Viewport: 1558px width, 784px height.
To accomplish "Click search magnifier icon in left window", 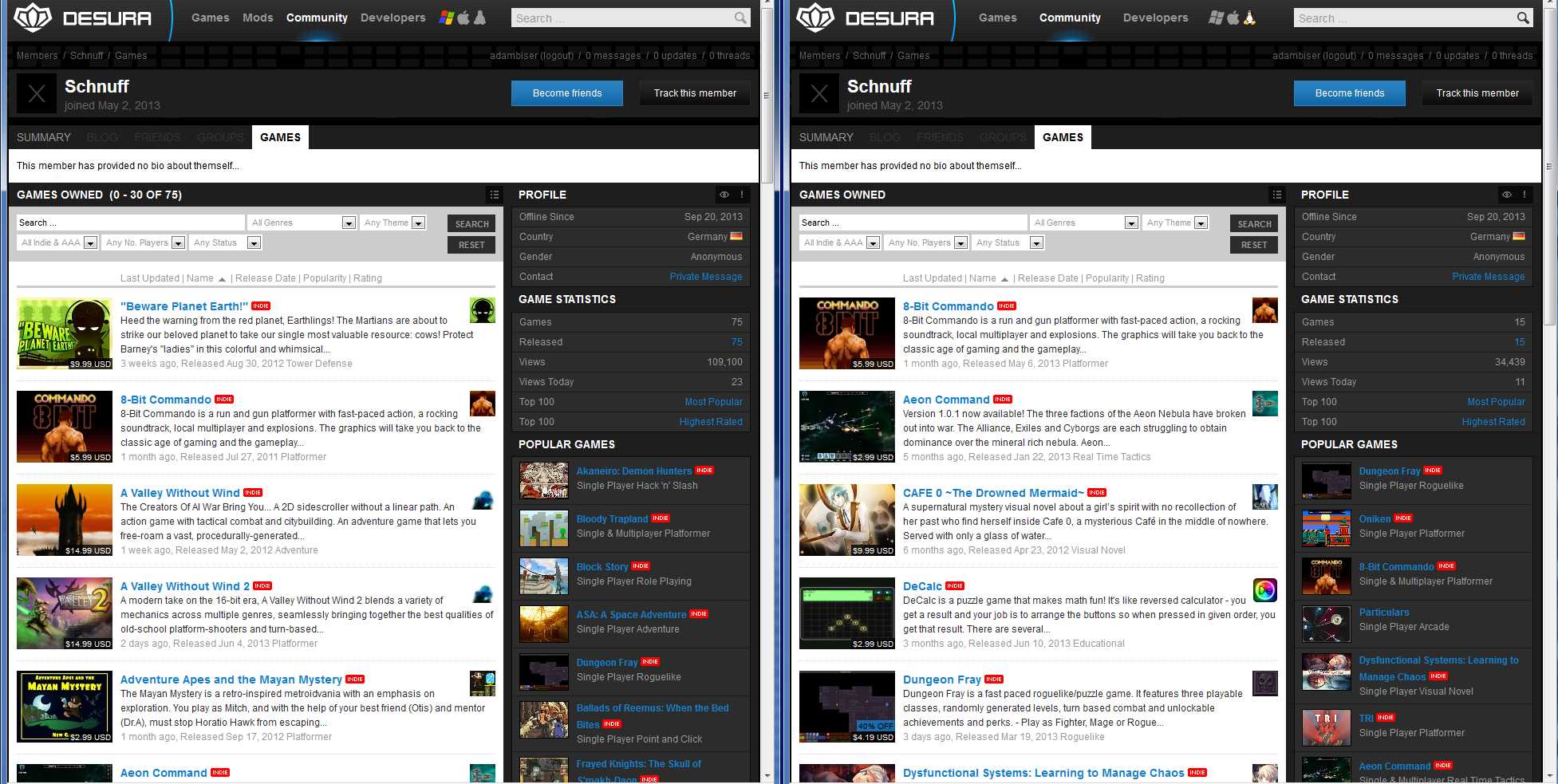I will (740, 18).
